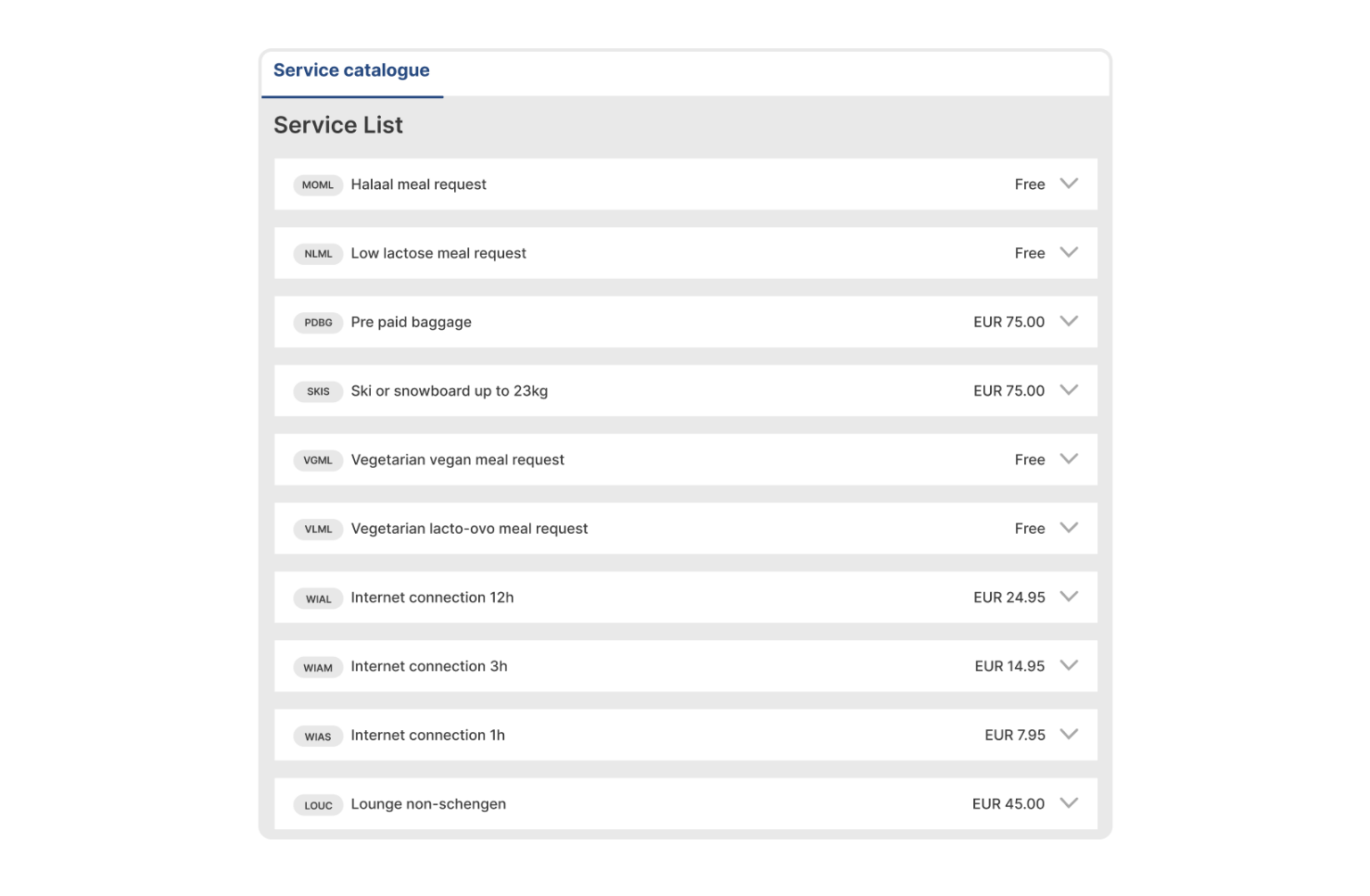Expand Internet connection 12h chevron
This screenshot has height=896, width=1370.
click(x=1069, y=596)
